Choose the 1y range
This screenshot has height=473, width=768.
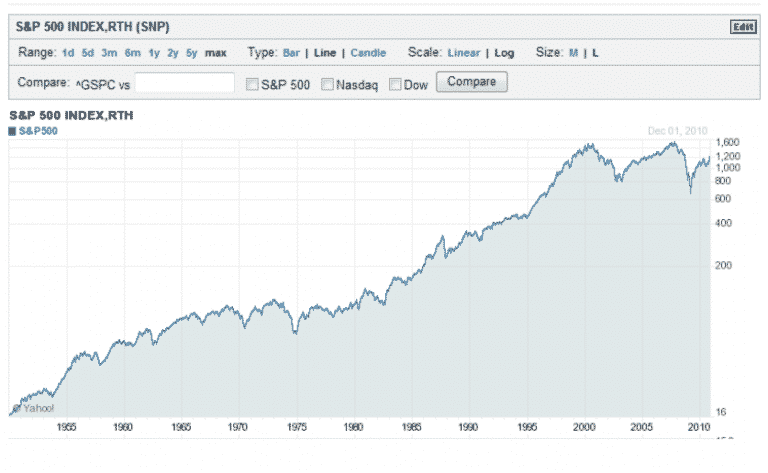(x=154, y=53)
